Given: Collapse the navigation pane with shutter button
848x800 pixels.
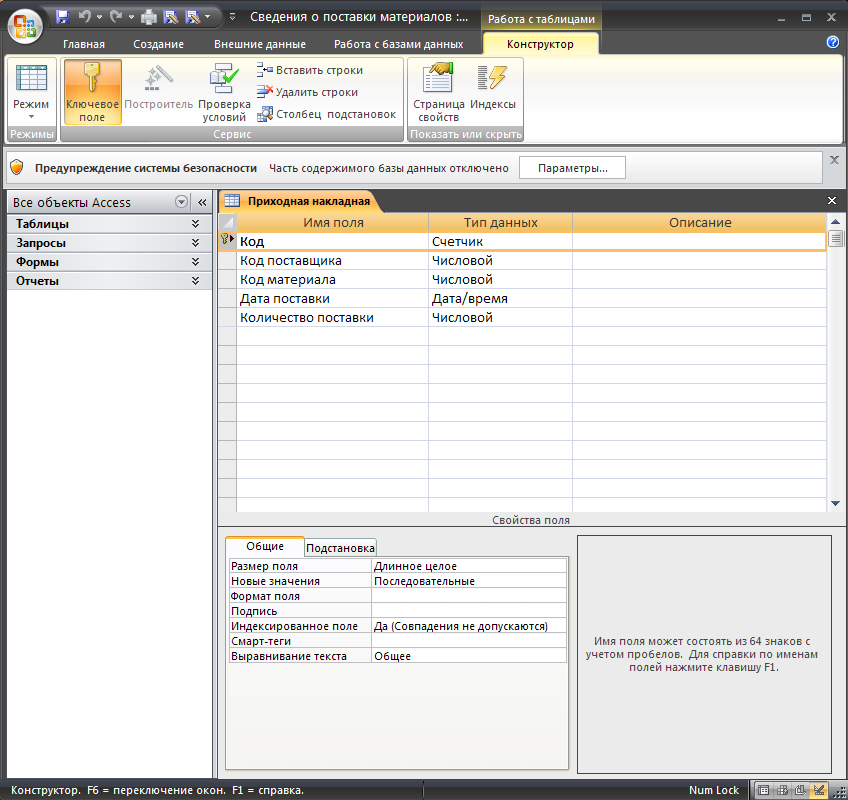Looking at the screenshot, I should (x=201, y=202).
